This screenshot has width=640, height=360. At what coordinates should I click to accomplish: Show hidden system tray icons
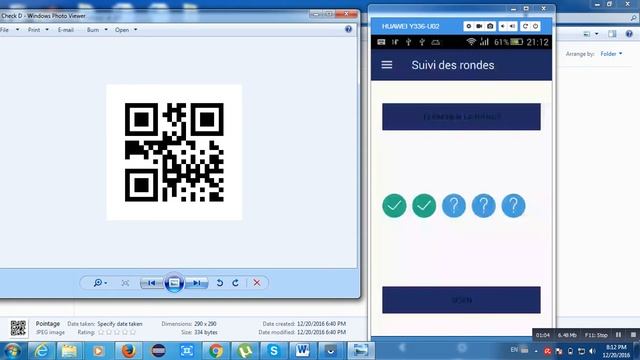pos(536,351)
